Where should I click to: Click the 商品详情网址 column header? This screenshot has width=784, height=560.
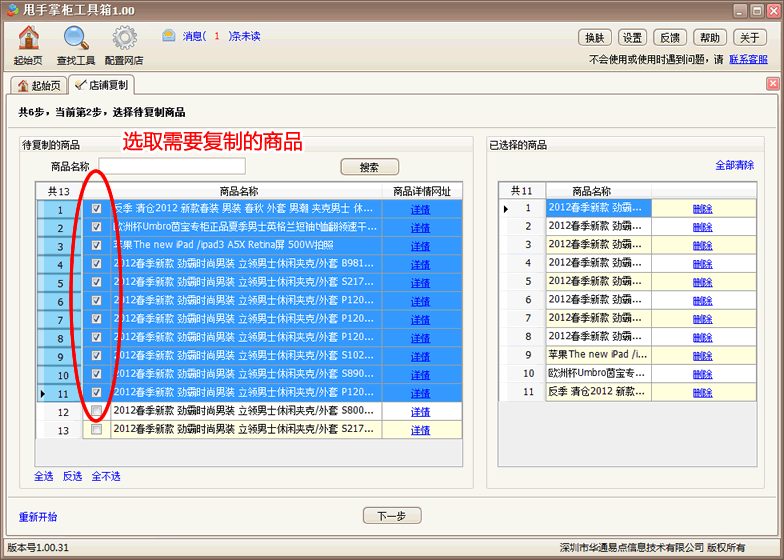point(422,191)
